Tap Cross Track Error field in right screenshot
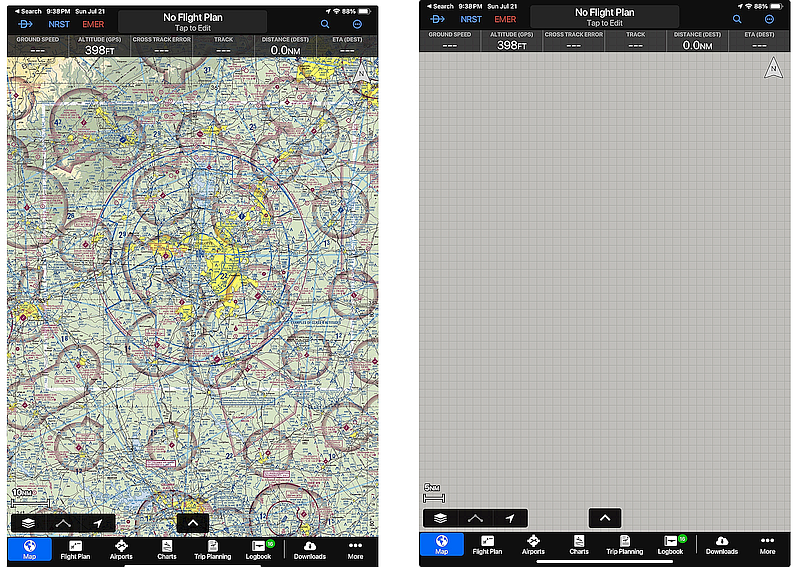 tap(574, 40)
